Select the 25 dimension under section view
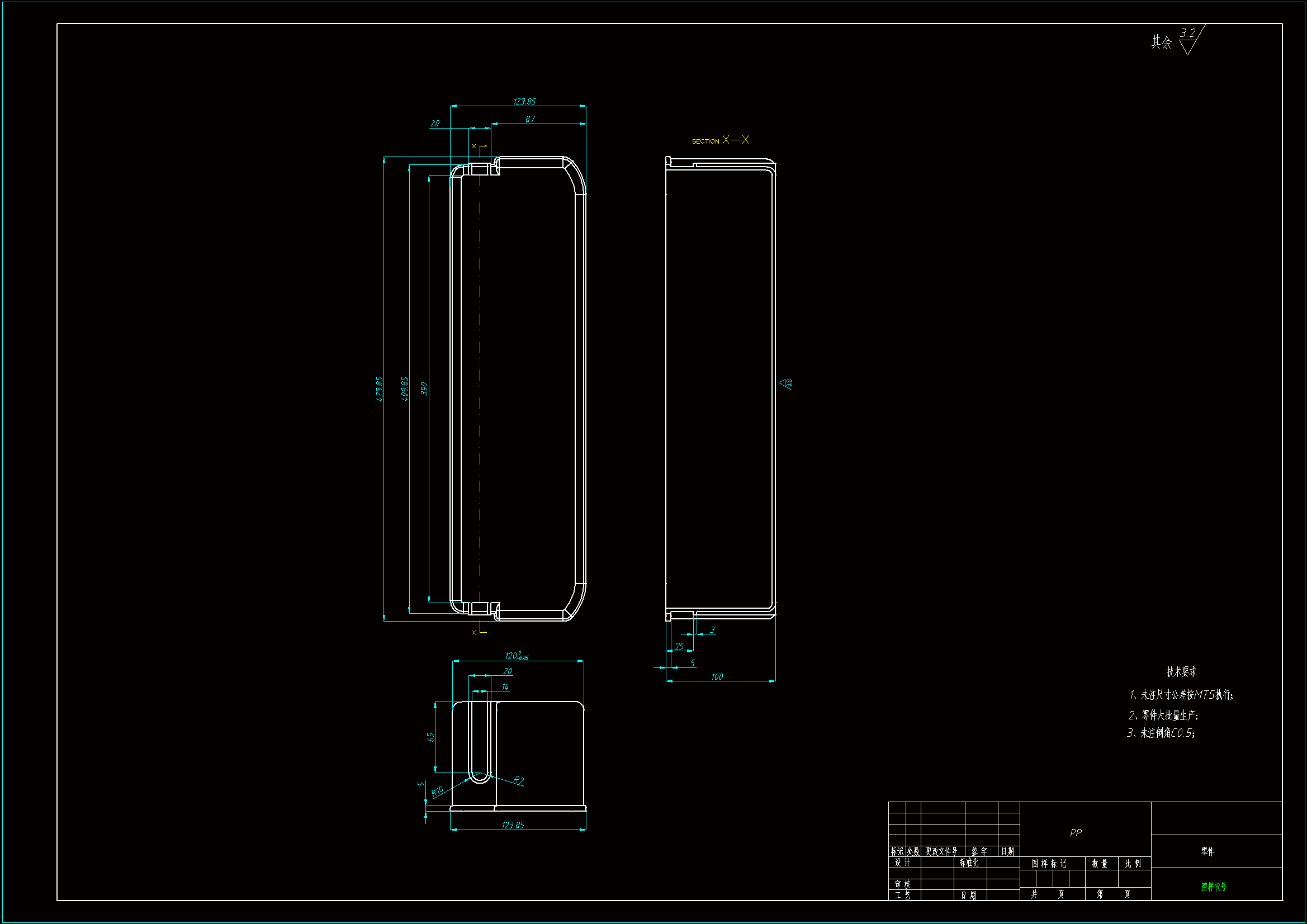This screenshot has width=1307, height=924. (x=679, y=646)
